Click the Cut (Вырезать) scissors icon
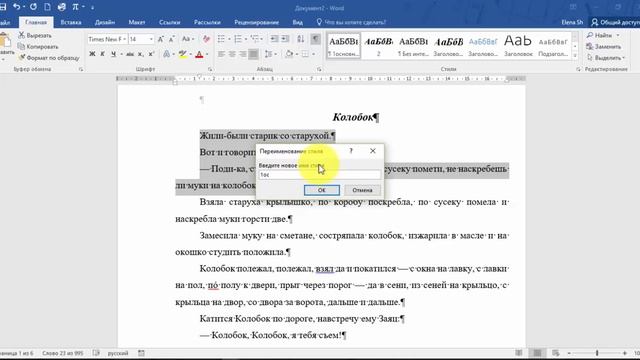Image resolution: width=640 pixels, height=360 pixels. click(22, 36)
